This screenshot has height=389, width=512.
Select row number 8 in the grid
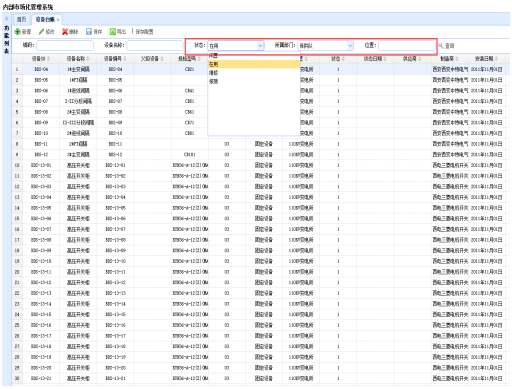tap(17, 144)
